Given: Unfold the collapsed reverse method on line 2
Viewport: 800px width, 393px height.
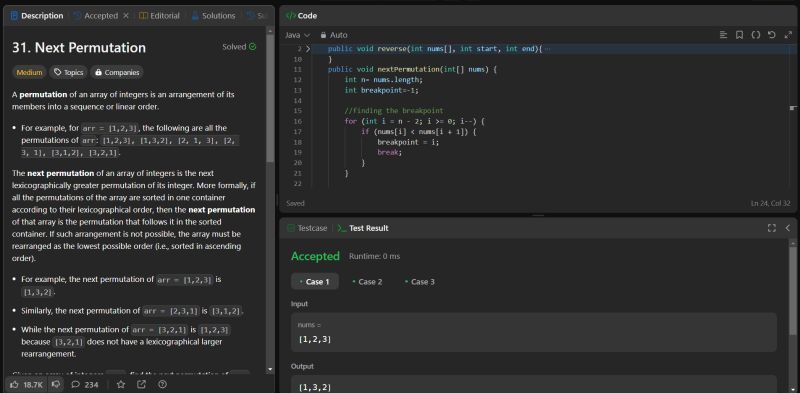Looking at the screenshot, I should (308, 49).
